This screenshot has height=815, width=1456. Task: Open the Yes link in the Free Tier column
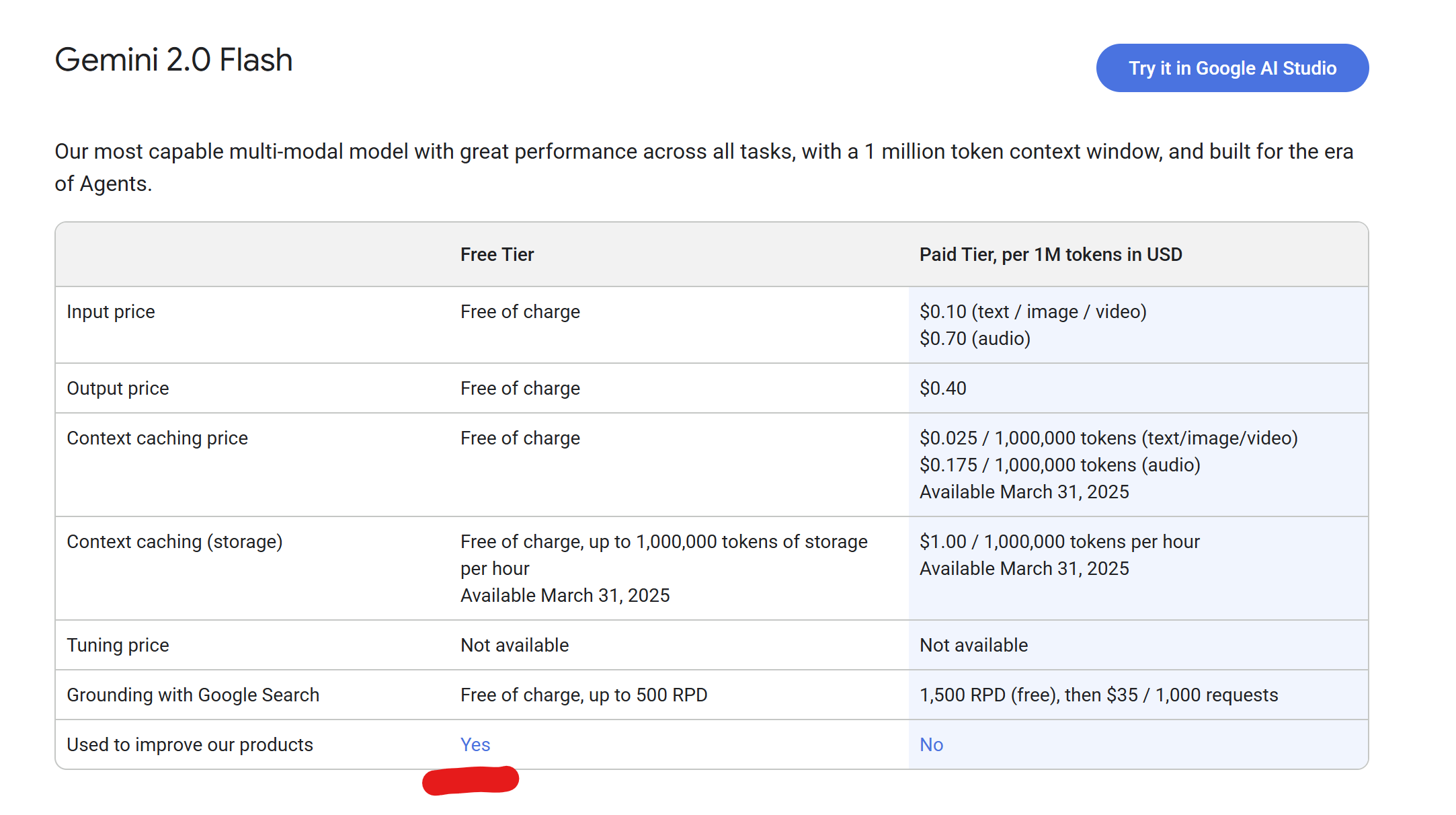[x=475, y=744]
